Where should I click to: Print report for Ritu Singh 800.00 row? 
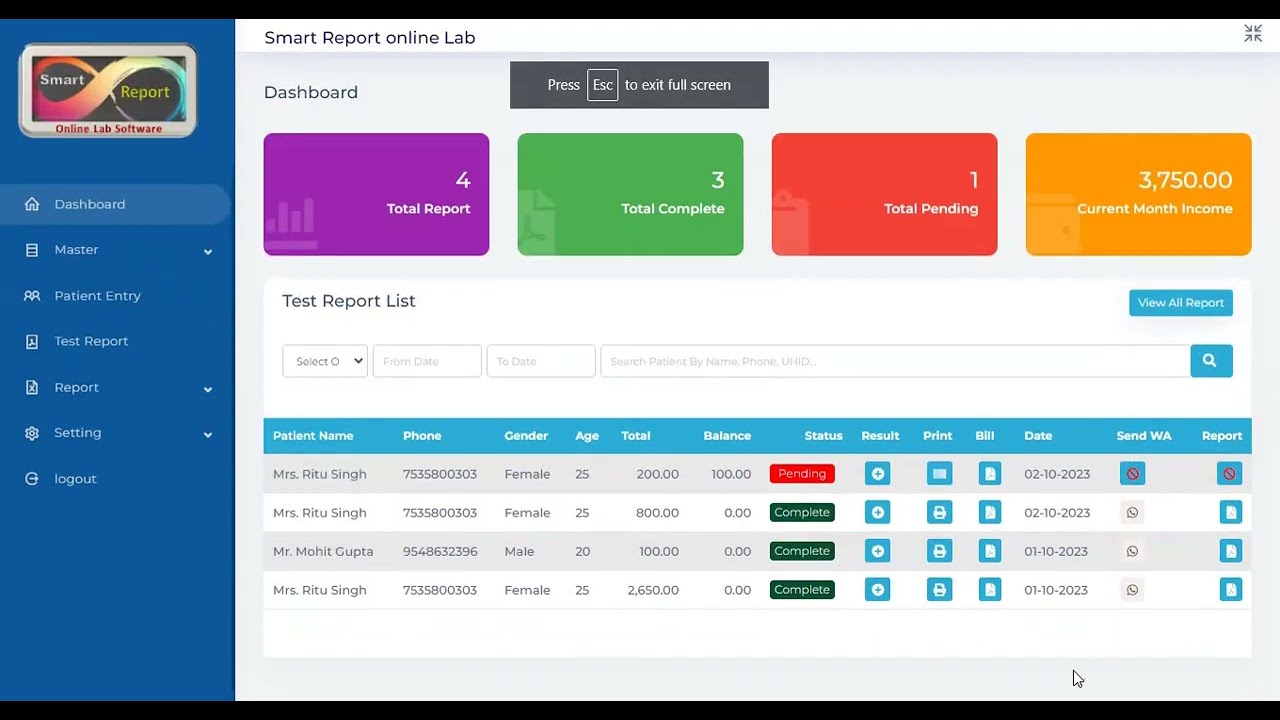point(939,512)
